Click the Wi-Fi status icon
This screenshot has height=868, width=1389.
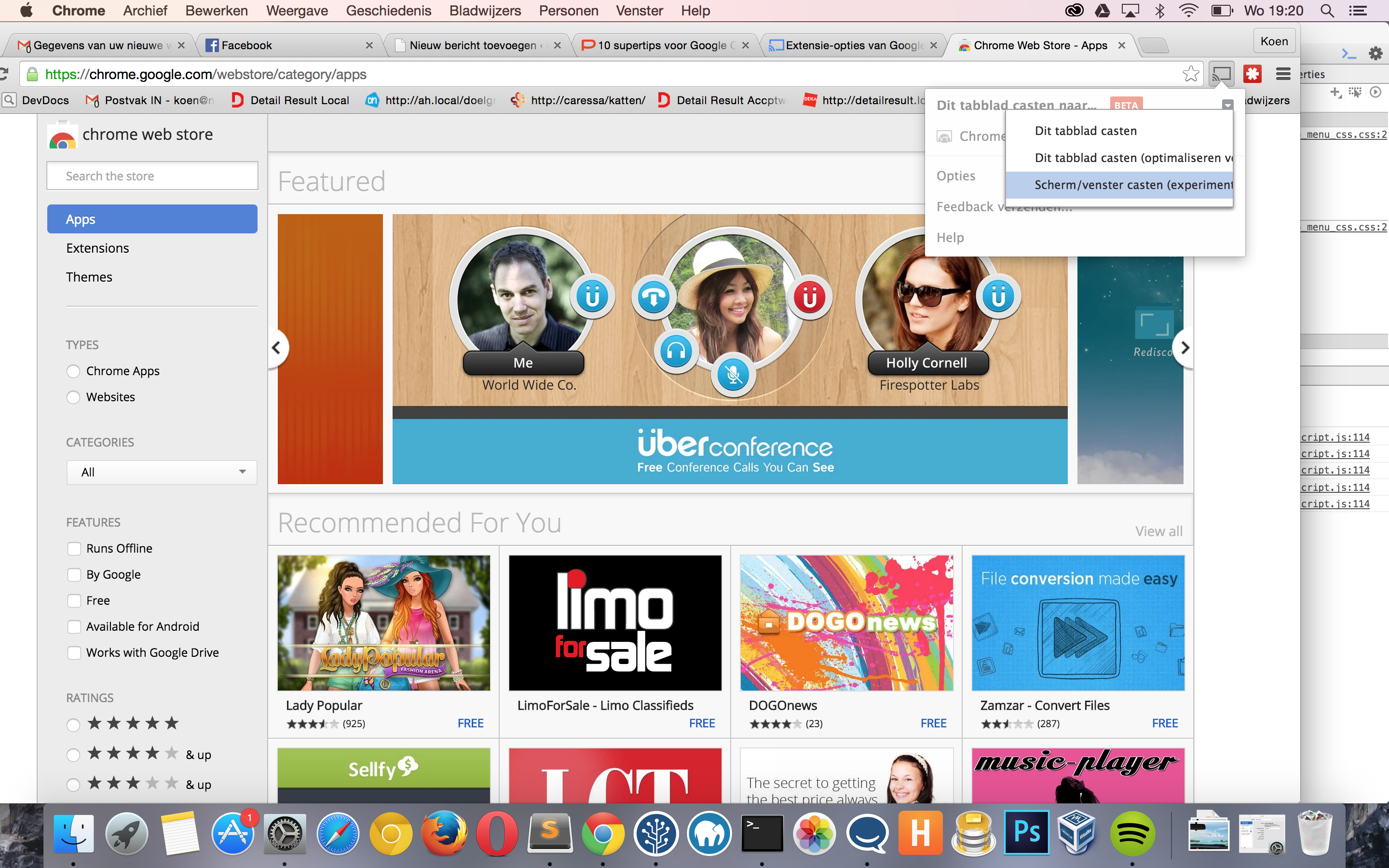point(1189,10)
